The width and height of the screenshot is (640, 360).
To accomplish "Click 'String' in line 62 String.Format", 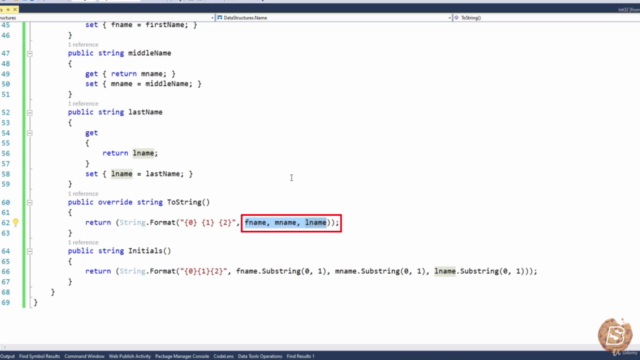I will tap(132, 223).
